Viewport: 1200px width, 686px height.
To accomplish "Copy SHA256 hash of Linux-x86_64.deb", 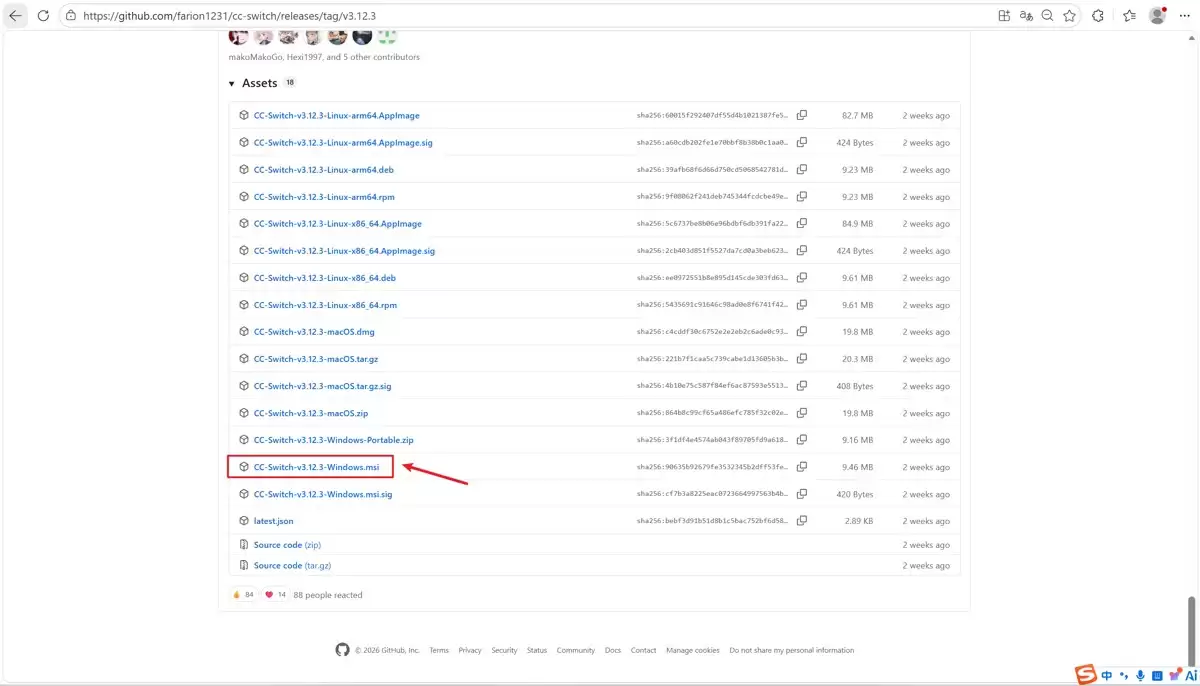I will [x=801, y=277].
